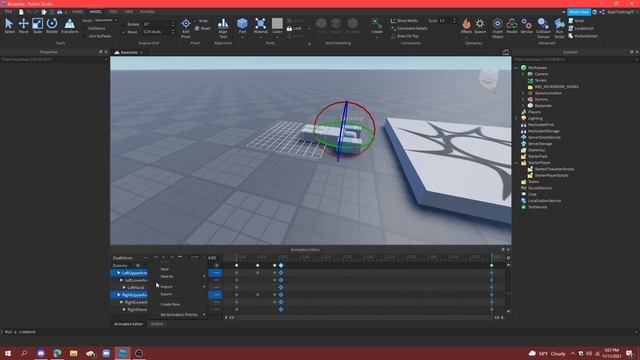
Task: Switch to the HOME ribbon tab
Action: (x=77, y=12)
